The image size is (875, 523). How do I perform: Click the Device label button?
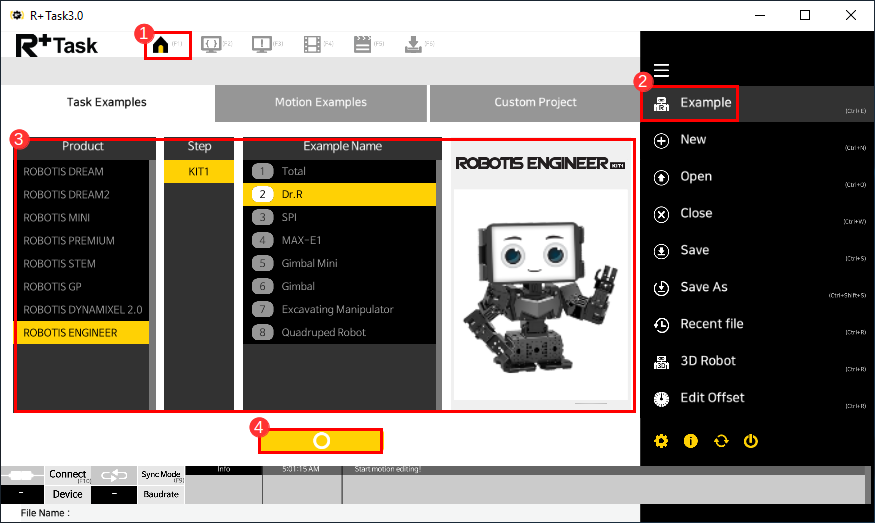pyautogui.click(x=68, y=495)
